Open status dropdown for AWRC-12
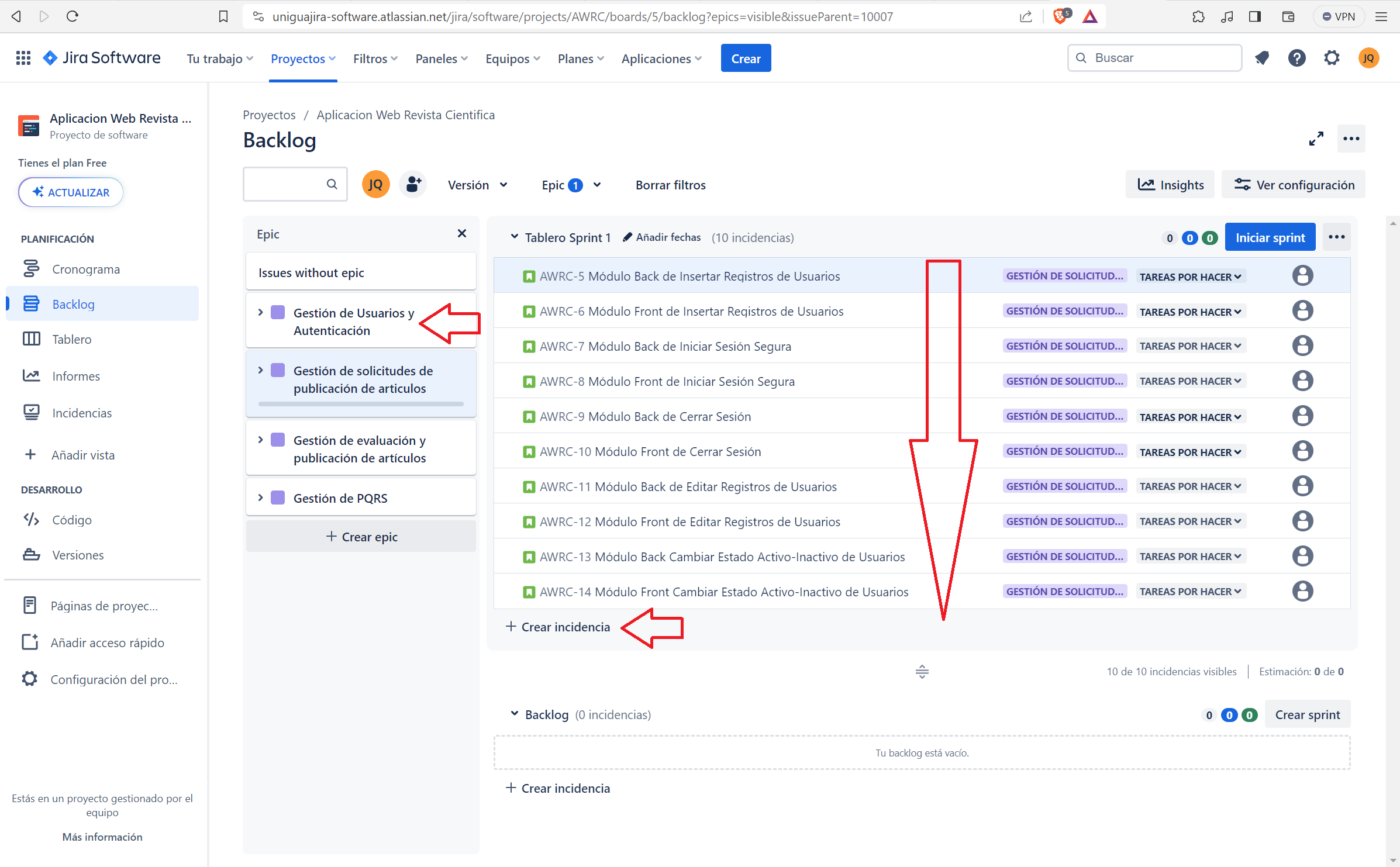 [1191, 521]
